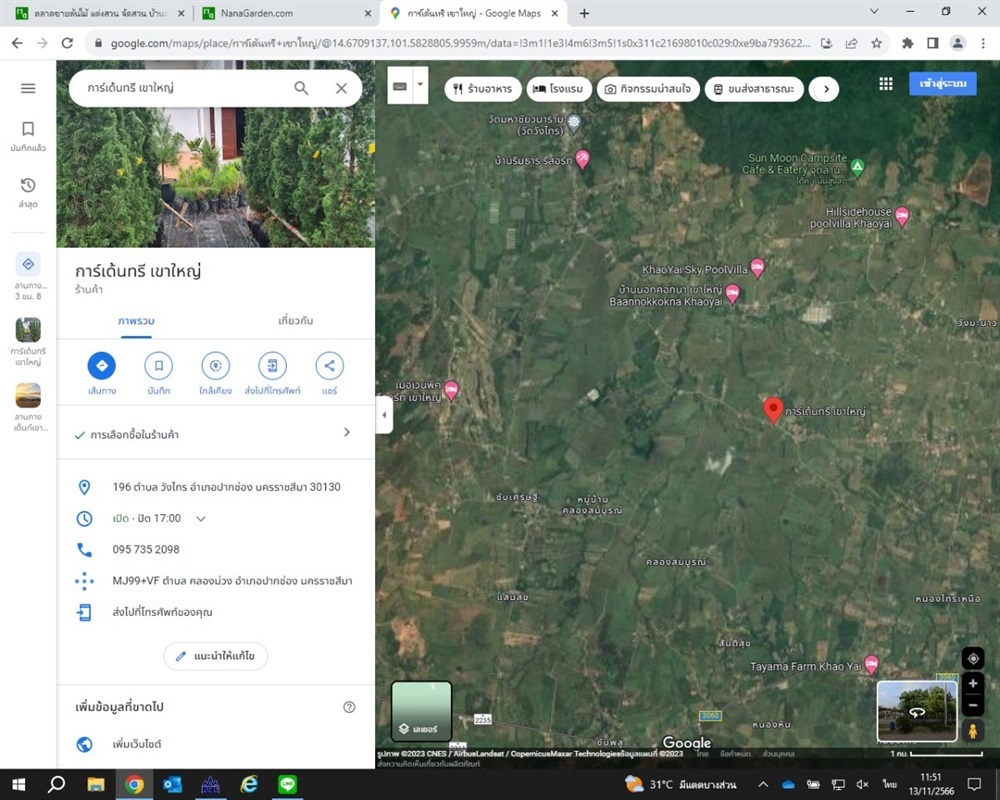This screenshot has height=800, width=1000.
Task: Click the address 196 ตำบล วังไทร row
Action: pos(216,487)
